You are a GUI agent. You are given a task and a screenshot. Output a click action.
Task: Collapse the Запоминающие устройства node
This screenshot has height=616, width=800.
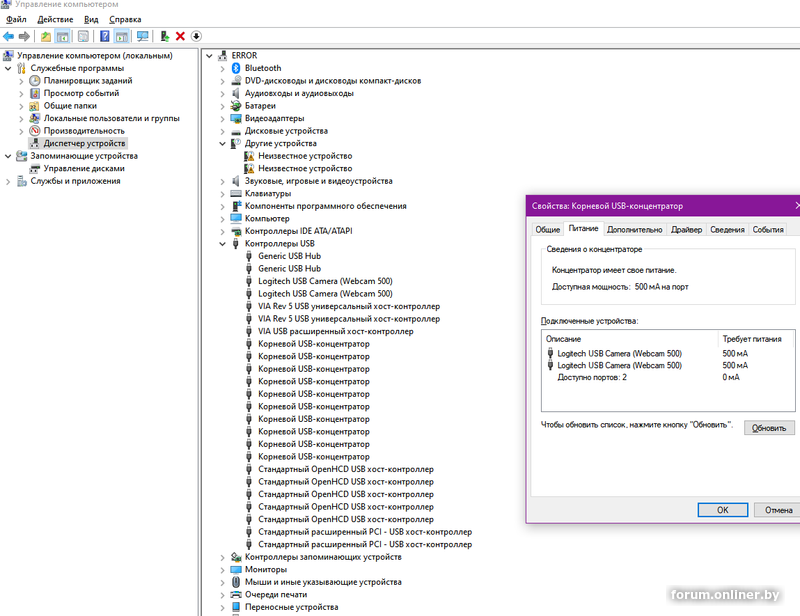tap(8, 156)
